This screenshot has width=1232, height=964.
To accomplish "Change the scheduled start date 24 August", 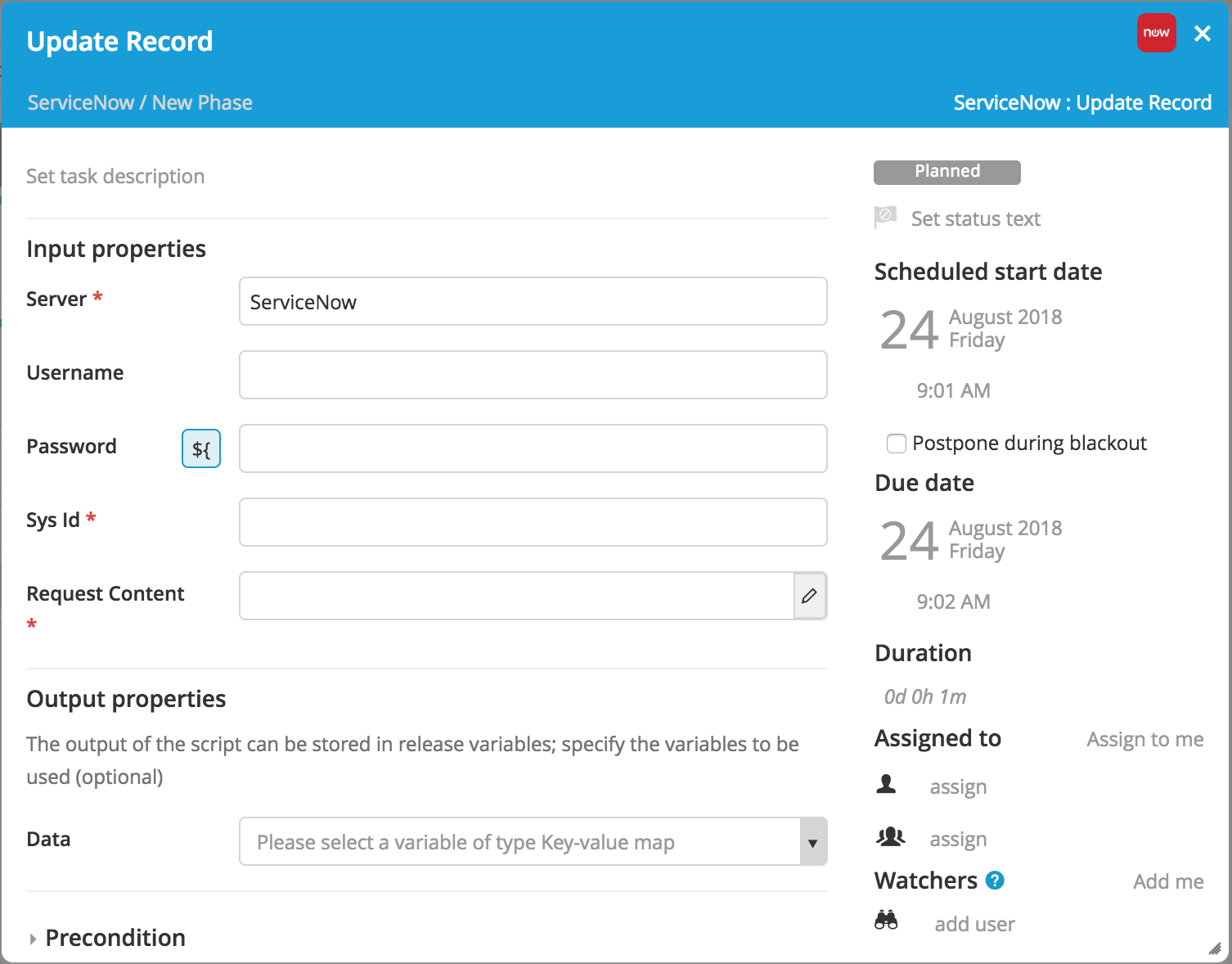I will [x=971, y=329].
